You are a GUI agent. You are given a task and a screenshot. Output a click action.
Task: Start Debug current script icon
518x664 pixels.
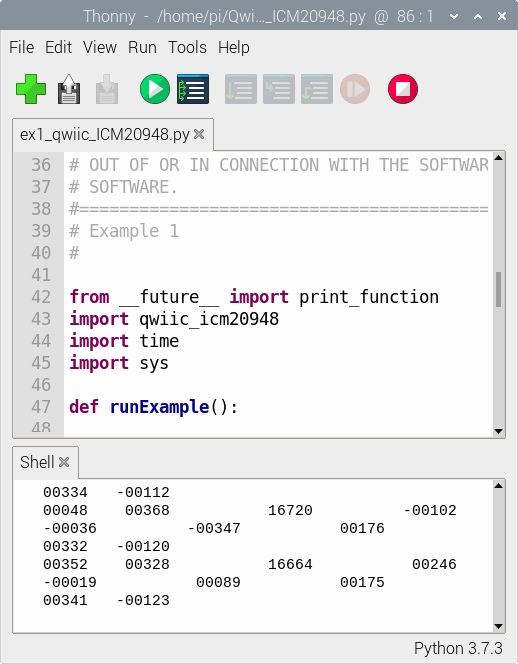pyautogui.click(x=193, y=89)
